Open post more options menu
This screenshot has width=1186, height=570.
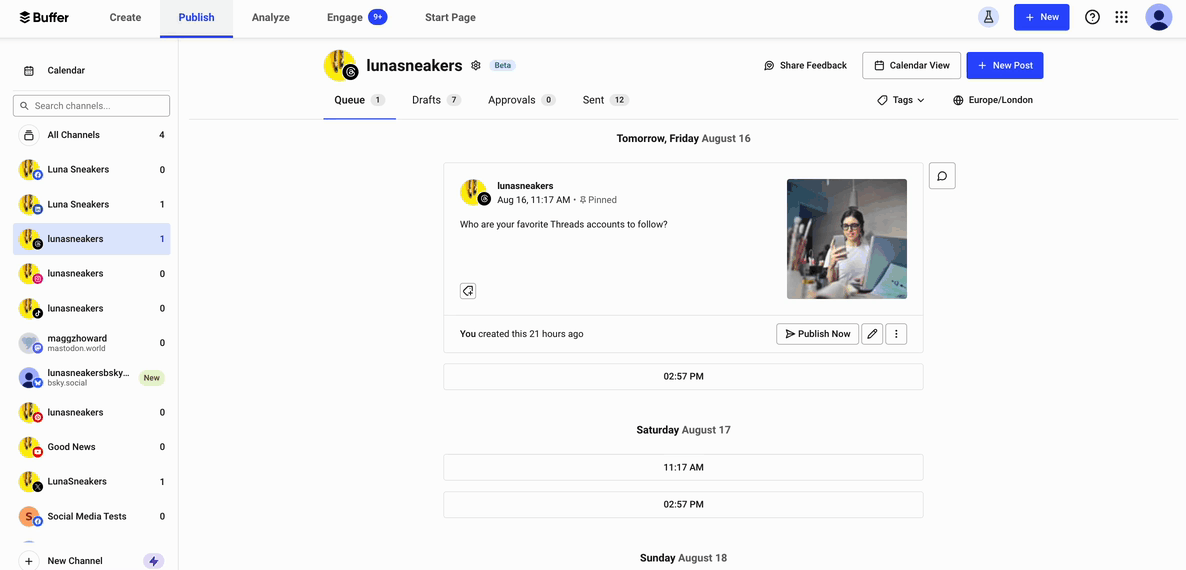896,333
